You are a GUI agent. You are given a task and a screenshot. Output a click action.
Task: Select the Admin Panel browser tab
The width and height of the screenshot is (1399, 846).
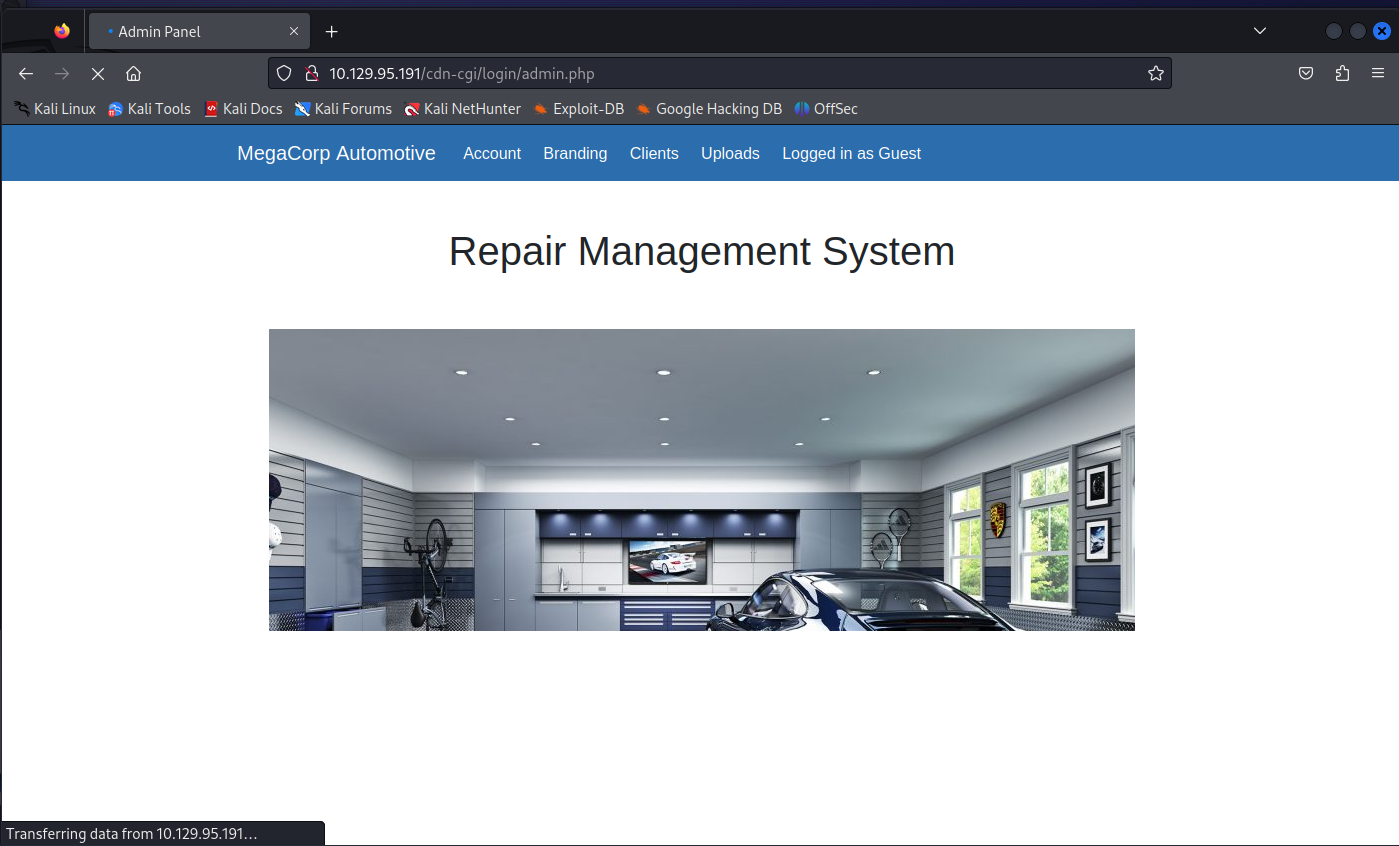tap(199, 31)
